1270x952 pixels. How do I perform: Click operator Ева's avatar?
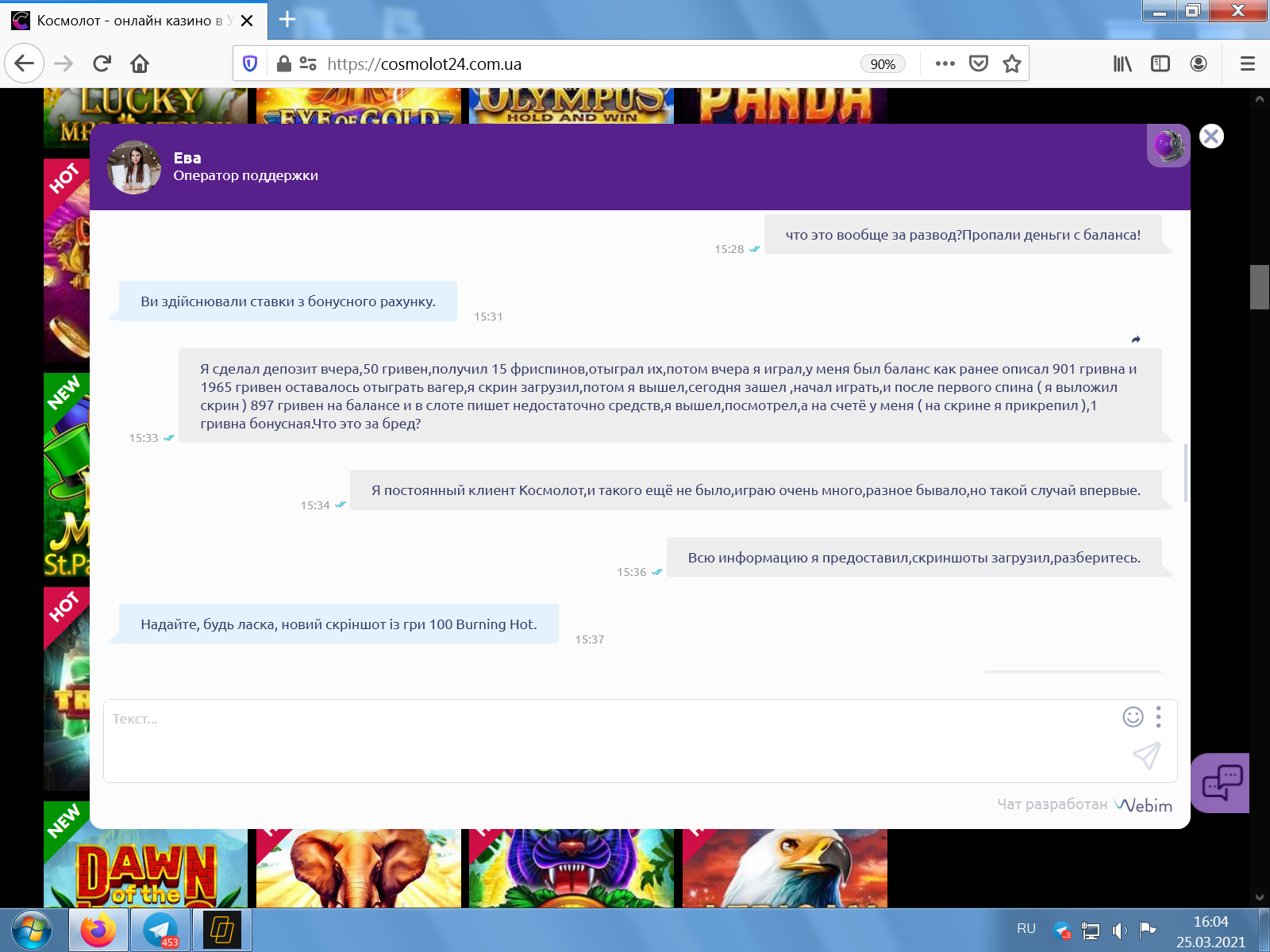[134, 167]
